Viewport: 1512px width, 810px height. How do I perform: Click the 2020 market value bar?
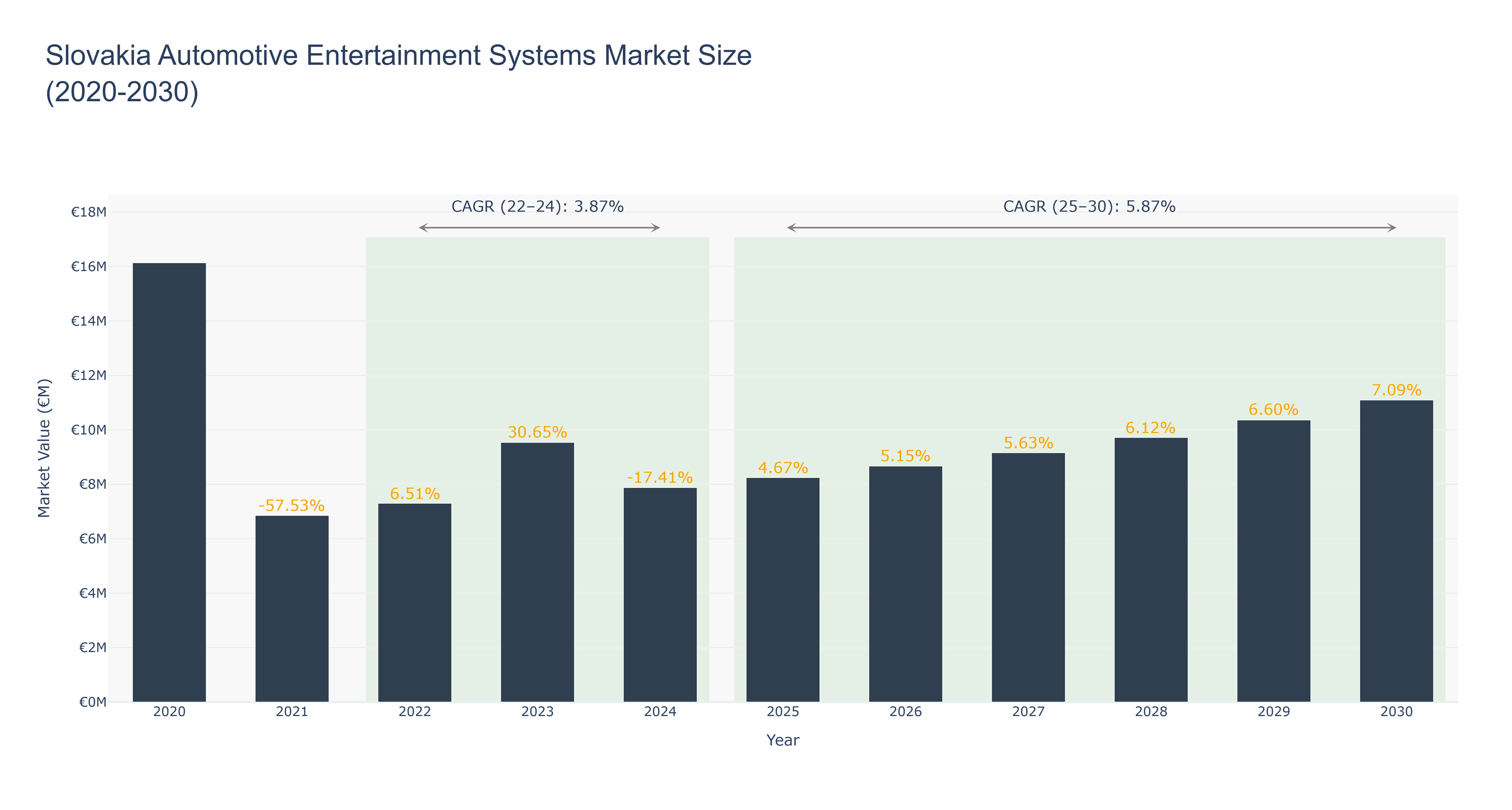(169, 482)
